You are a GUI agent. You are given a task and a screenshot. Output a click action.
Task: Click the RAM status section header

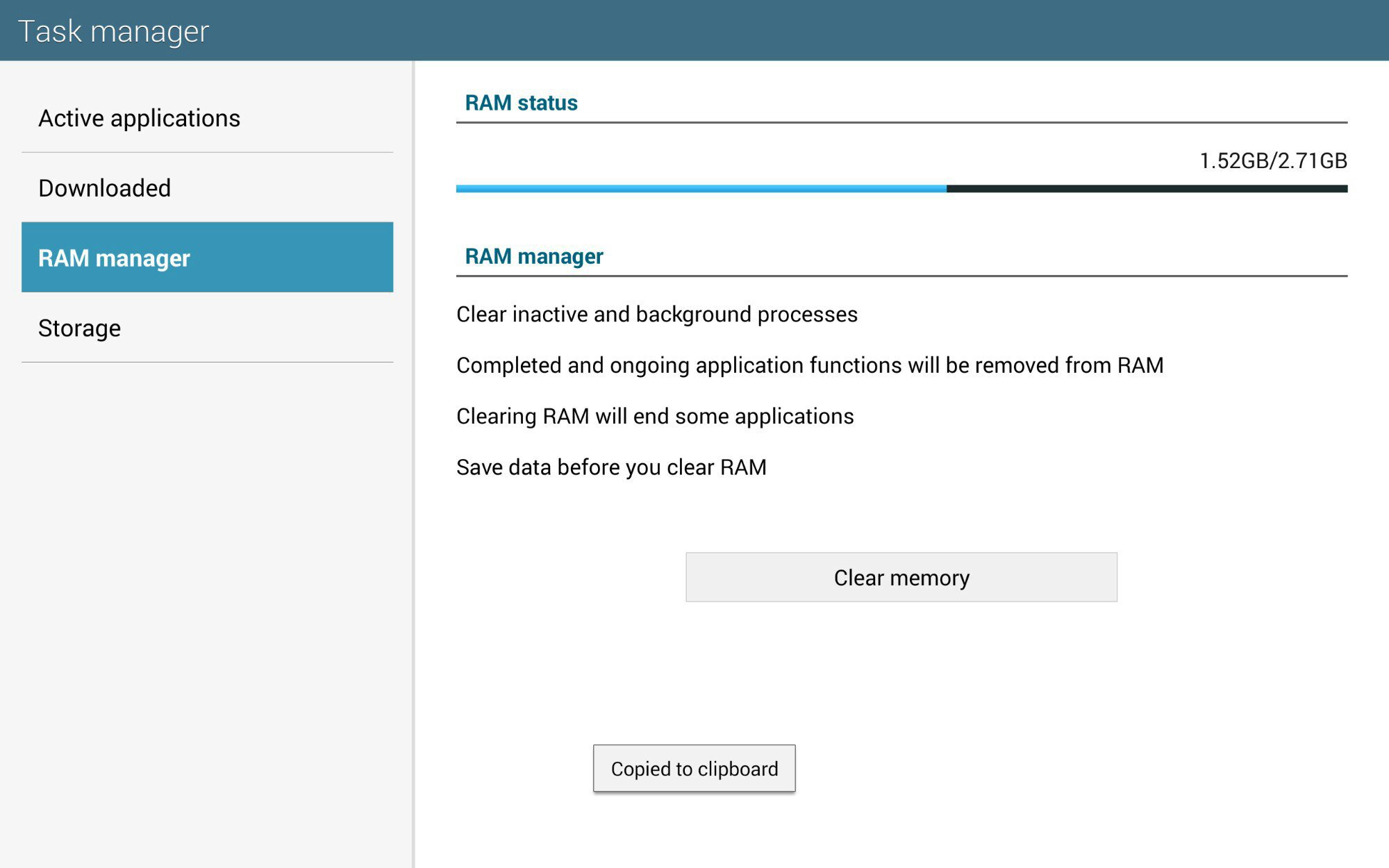coord(521,103)
